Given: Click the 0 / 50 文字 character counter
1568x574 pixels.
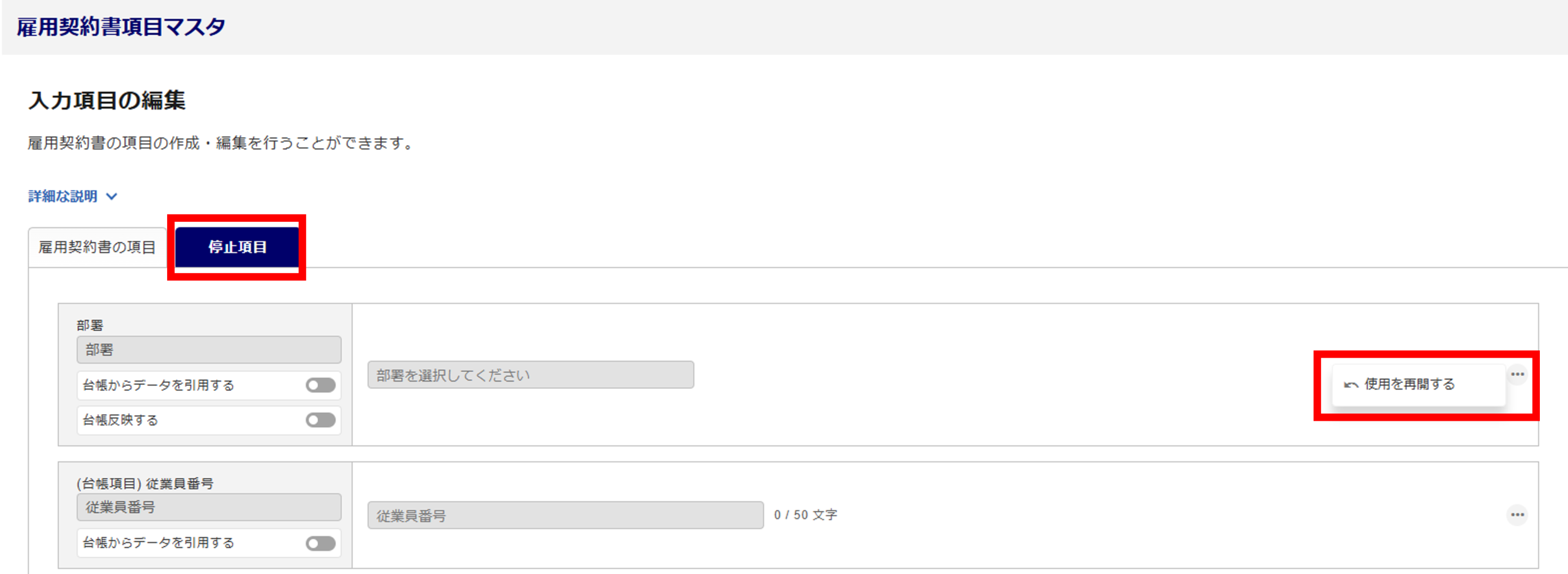Looking at the screenshot, I should [x=805, y=515].
